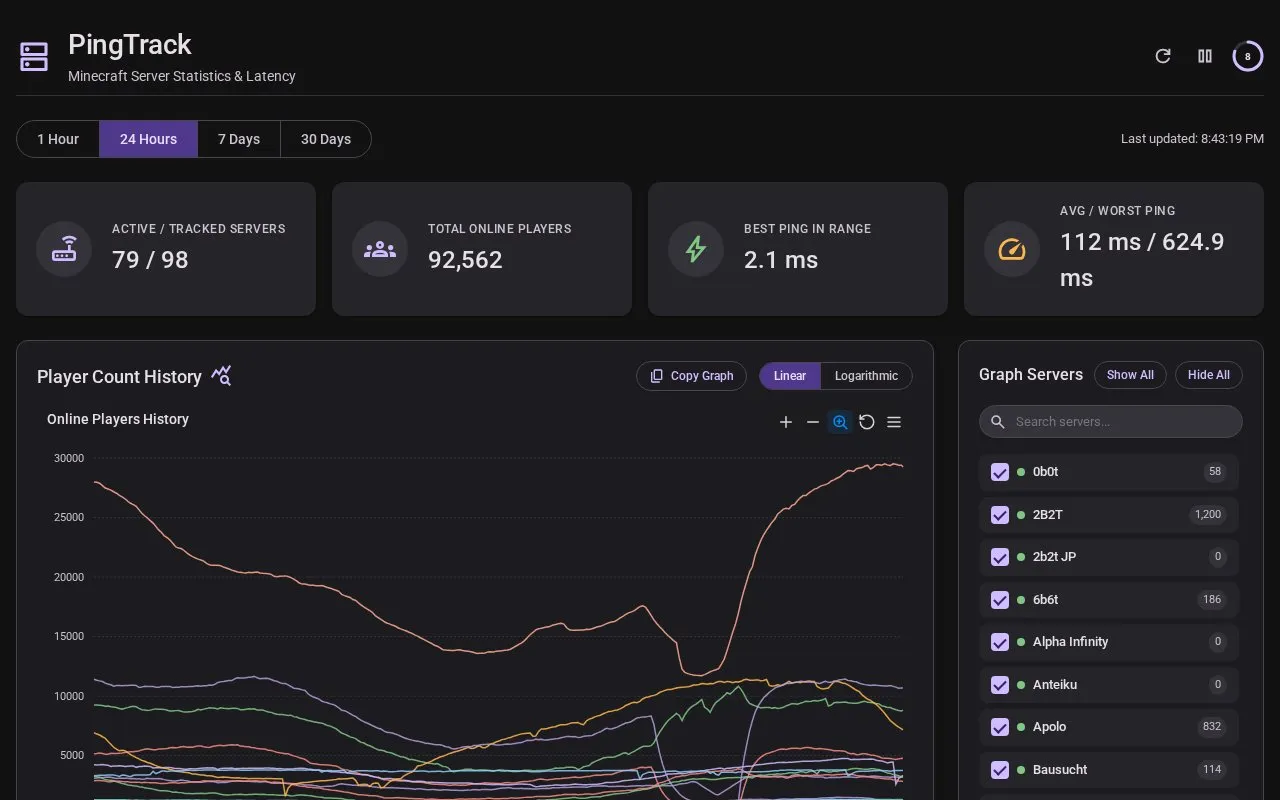Switch to the 7 Days range
This screenshot has width=1280, height=800.
[239, 139]
